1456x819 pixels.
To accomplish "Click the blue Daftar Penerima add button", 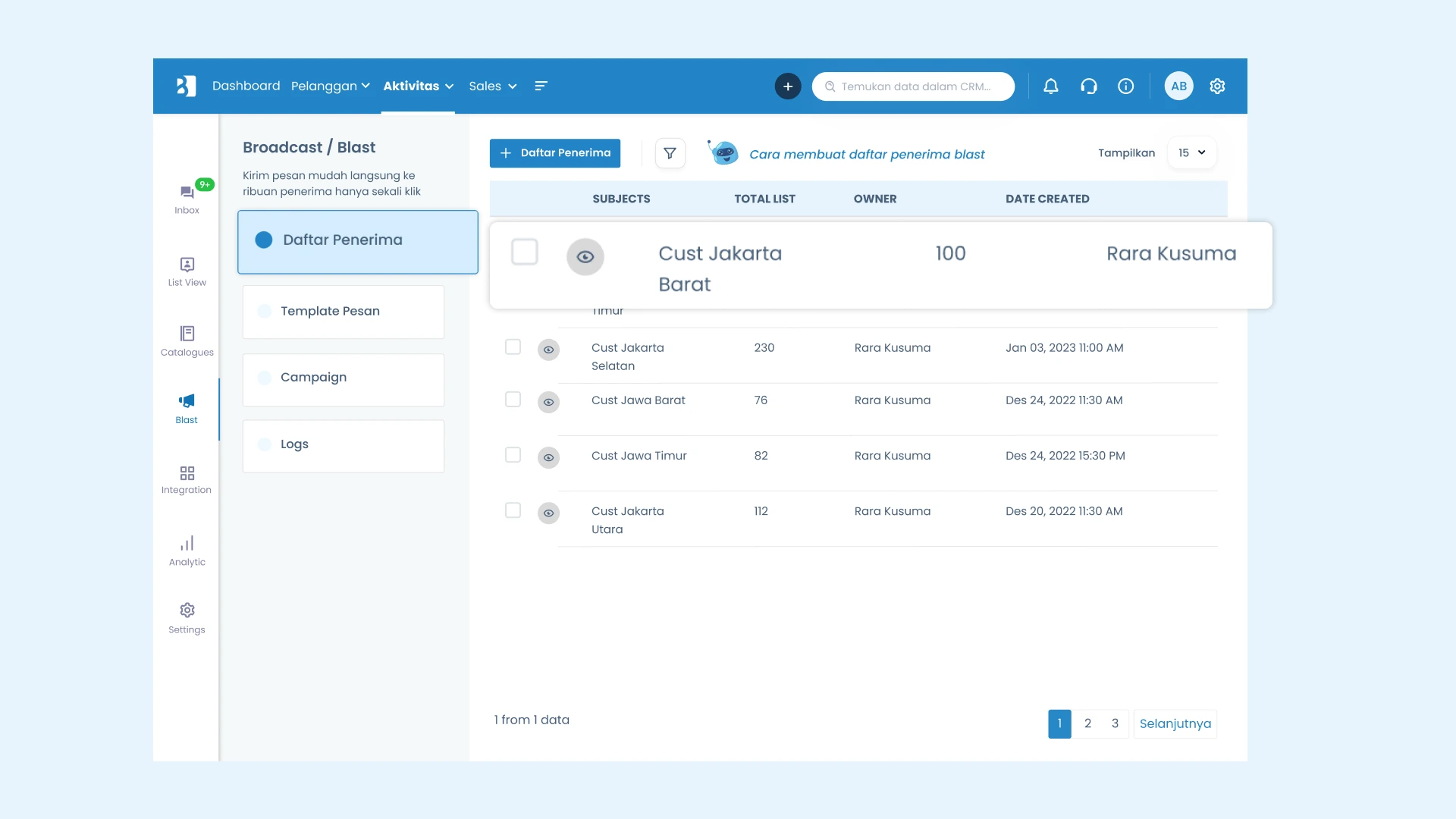I will (555, 153).
